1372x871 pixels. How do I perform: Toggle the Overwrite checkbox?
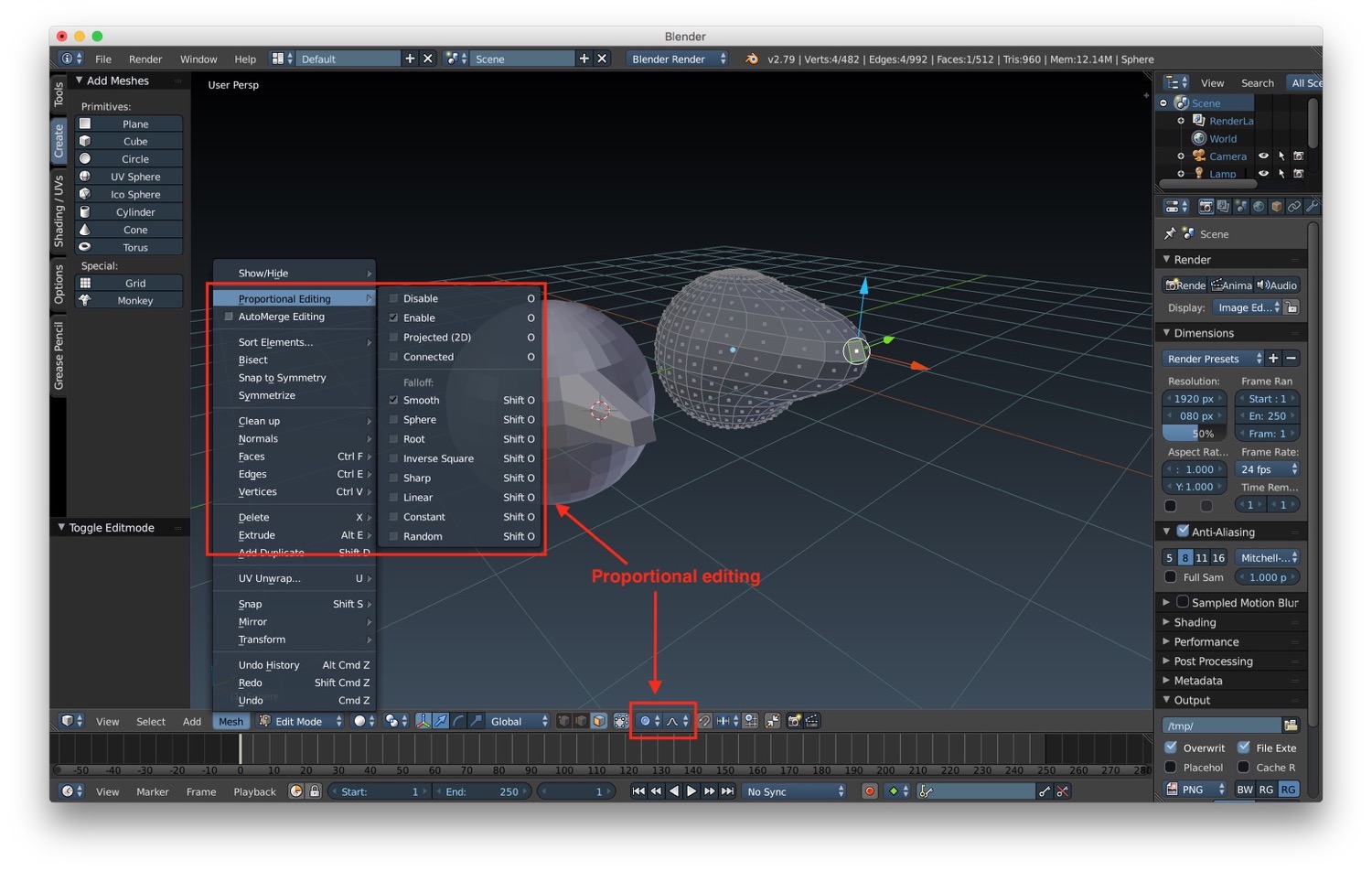point(1170,747)
